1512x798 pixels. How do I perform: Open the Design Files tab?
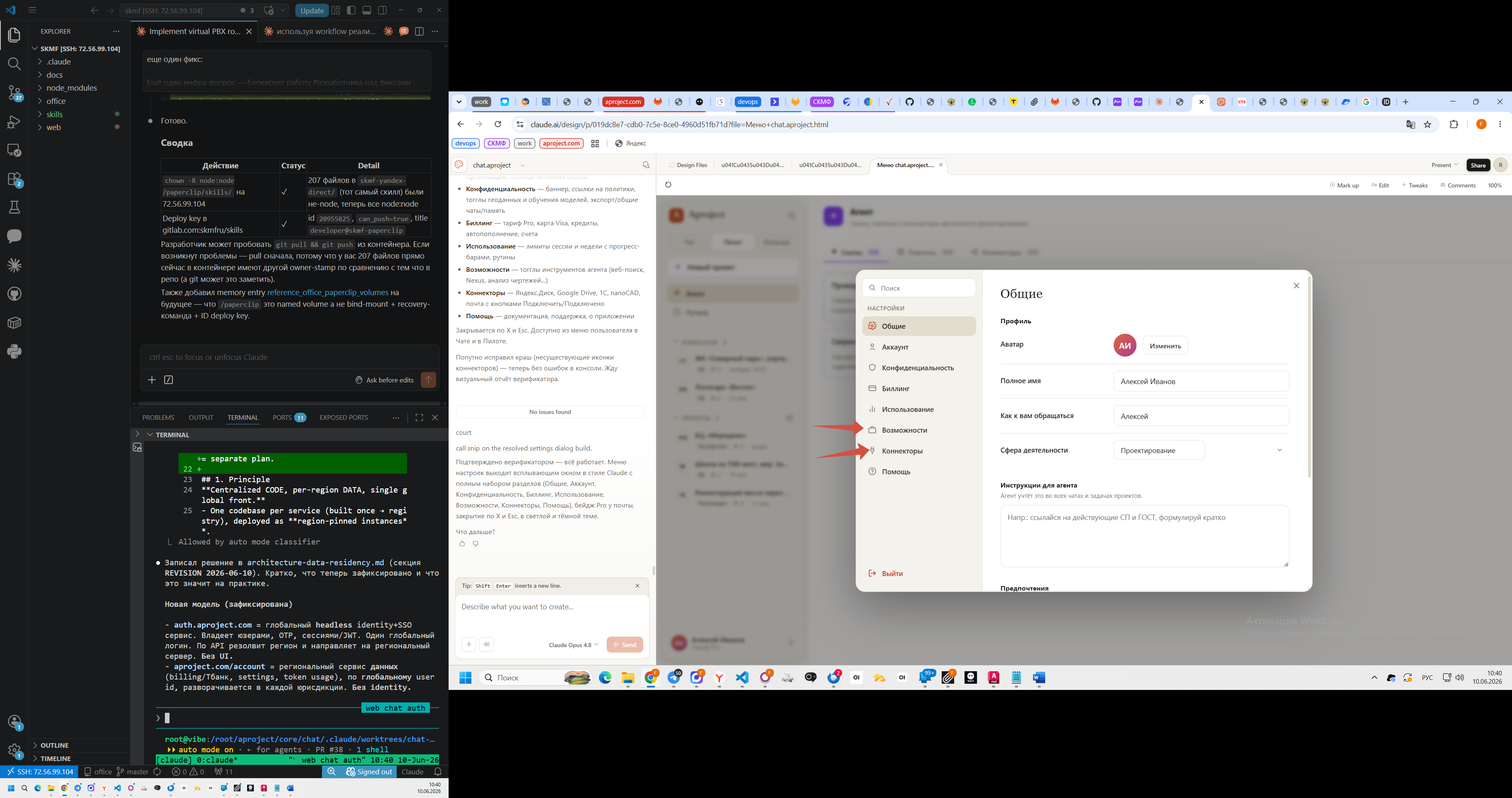click(688, 165)
